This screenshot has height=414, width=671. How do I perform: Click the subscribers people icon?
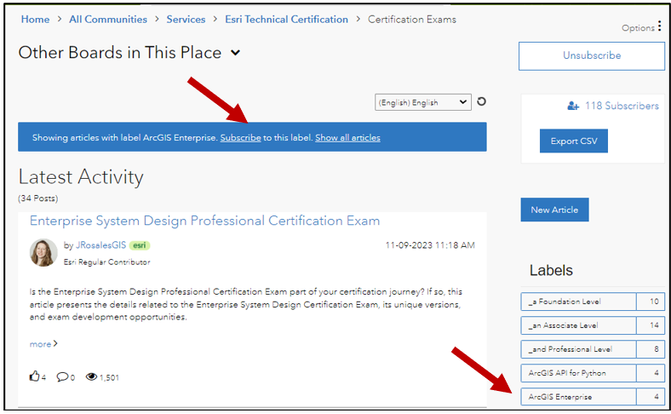[x=573, y=106]
